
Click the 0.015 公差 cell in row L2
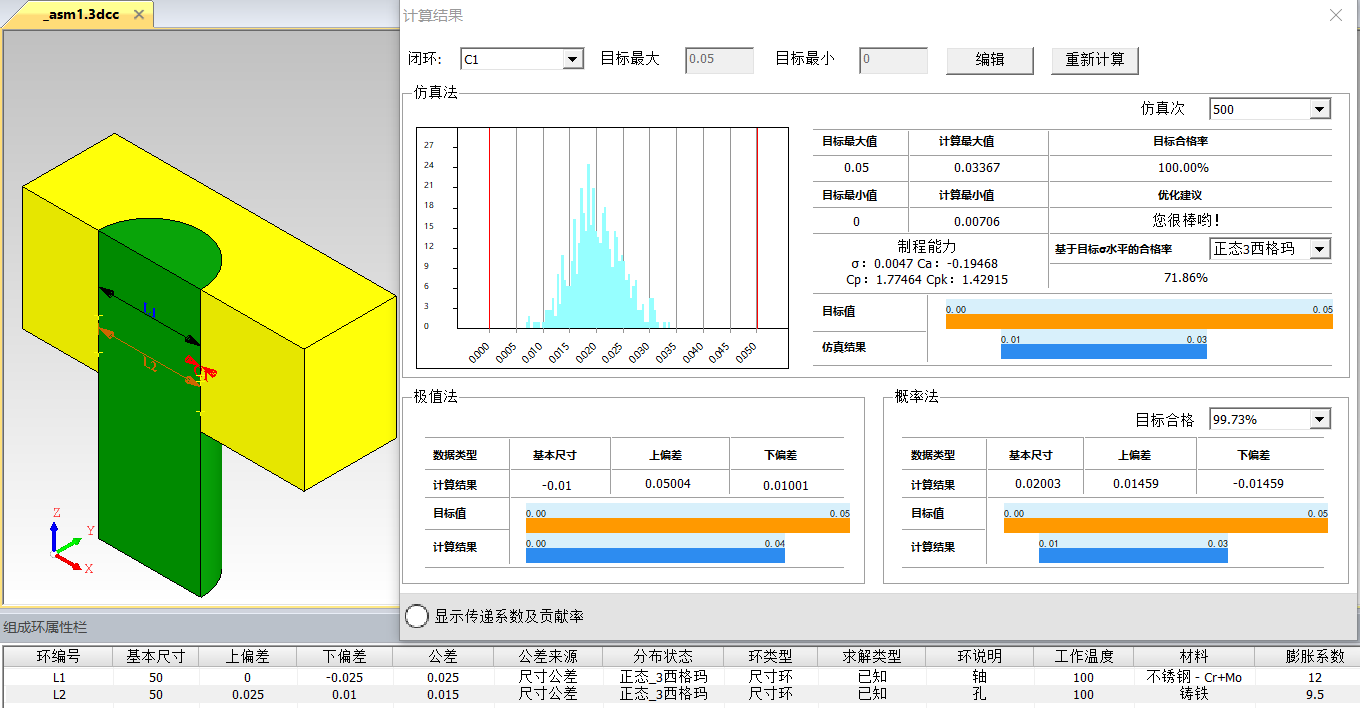click(x=443, y=693)
